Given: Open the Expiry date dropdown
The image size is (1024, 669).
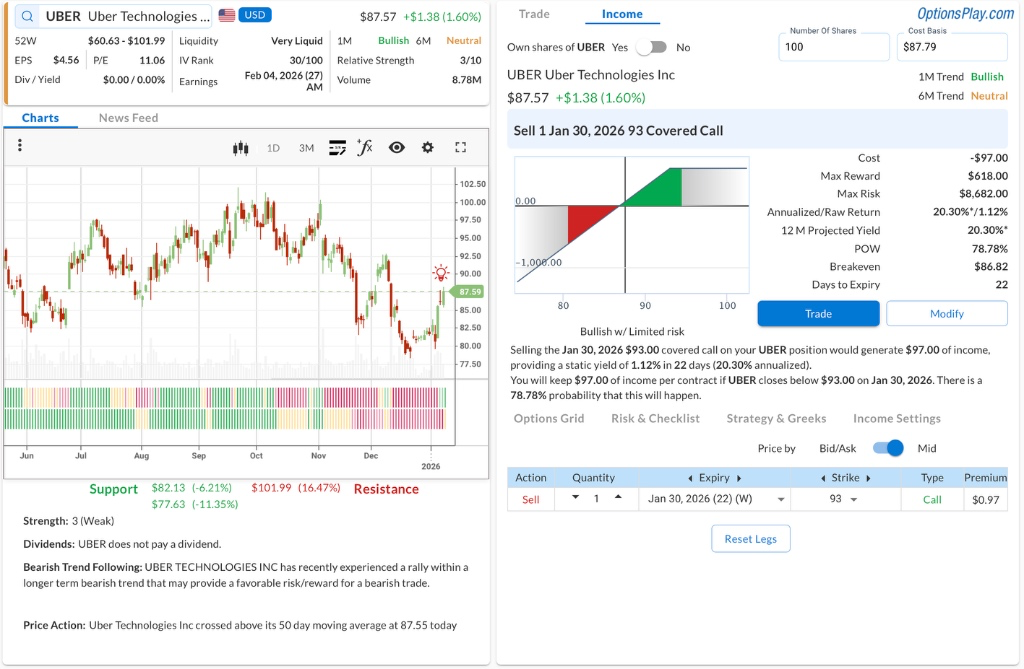Looking at the screenshot, I should pos(711,499).
